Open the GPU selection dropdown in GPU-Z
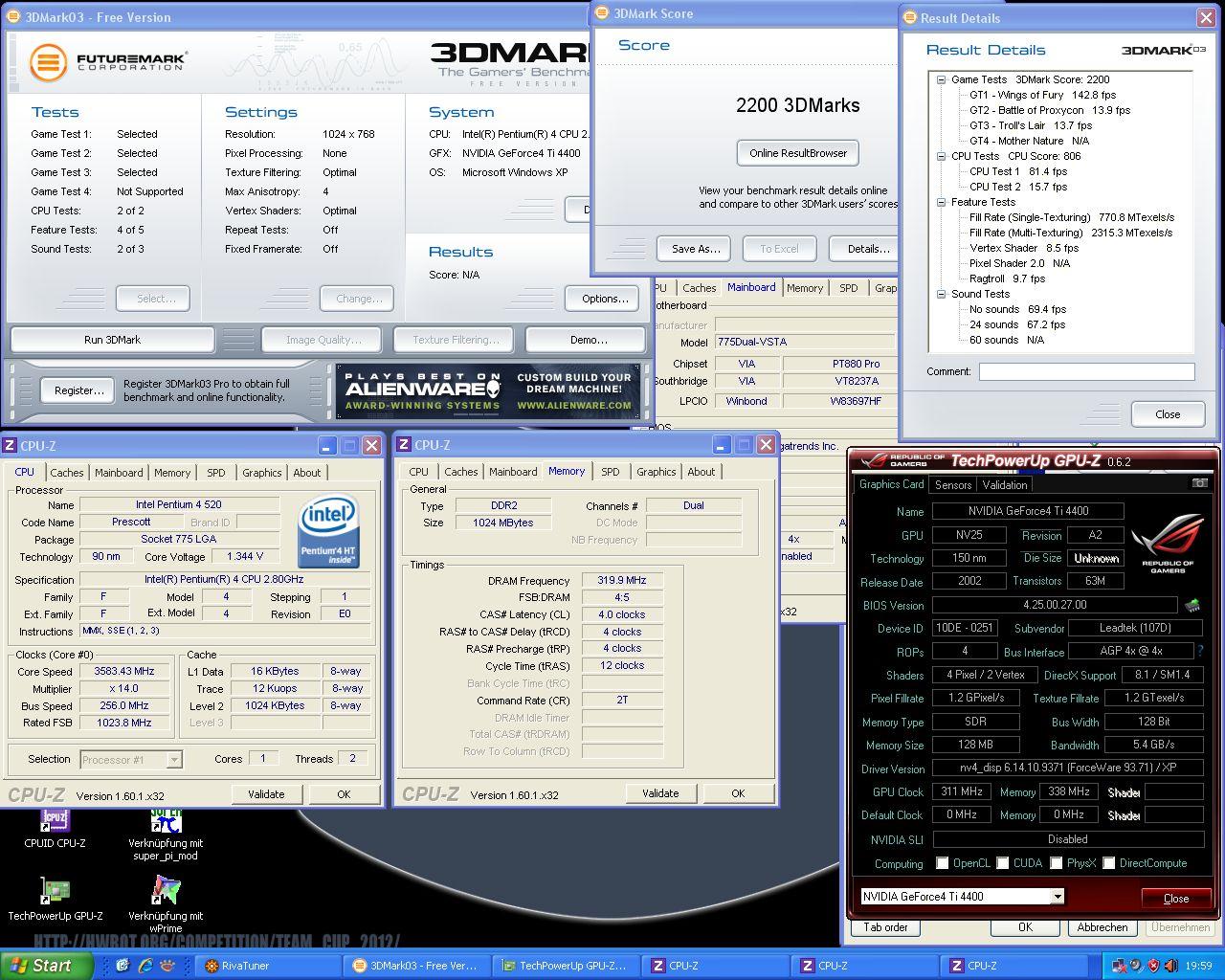 [x=1057, y=897]
